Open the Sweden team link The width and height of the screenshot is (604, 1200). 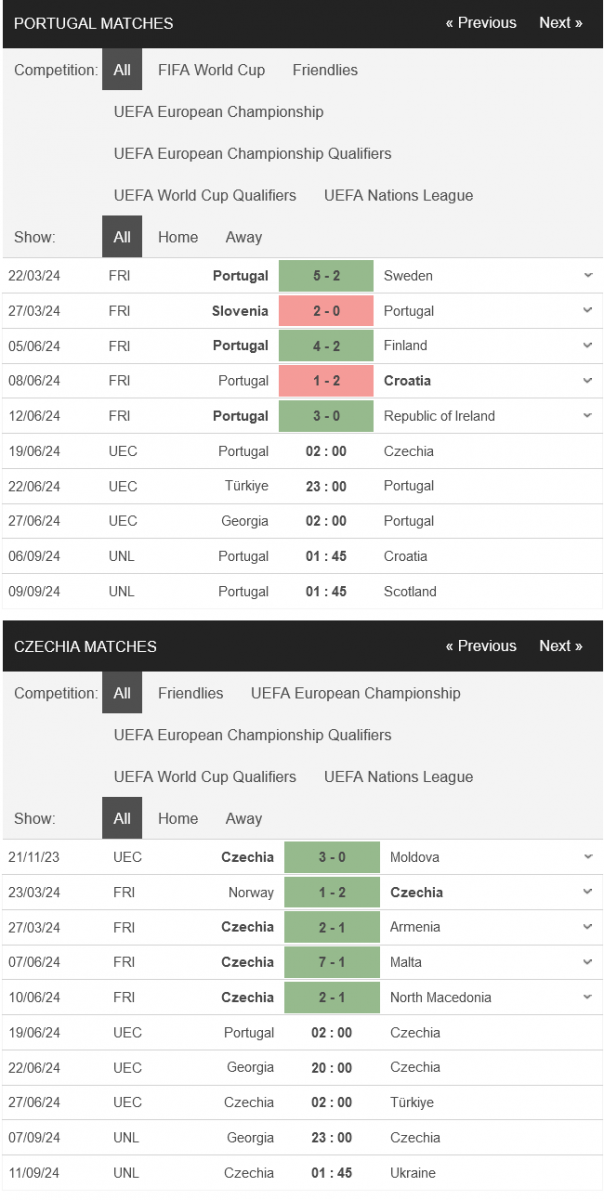coord(408,276)
